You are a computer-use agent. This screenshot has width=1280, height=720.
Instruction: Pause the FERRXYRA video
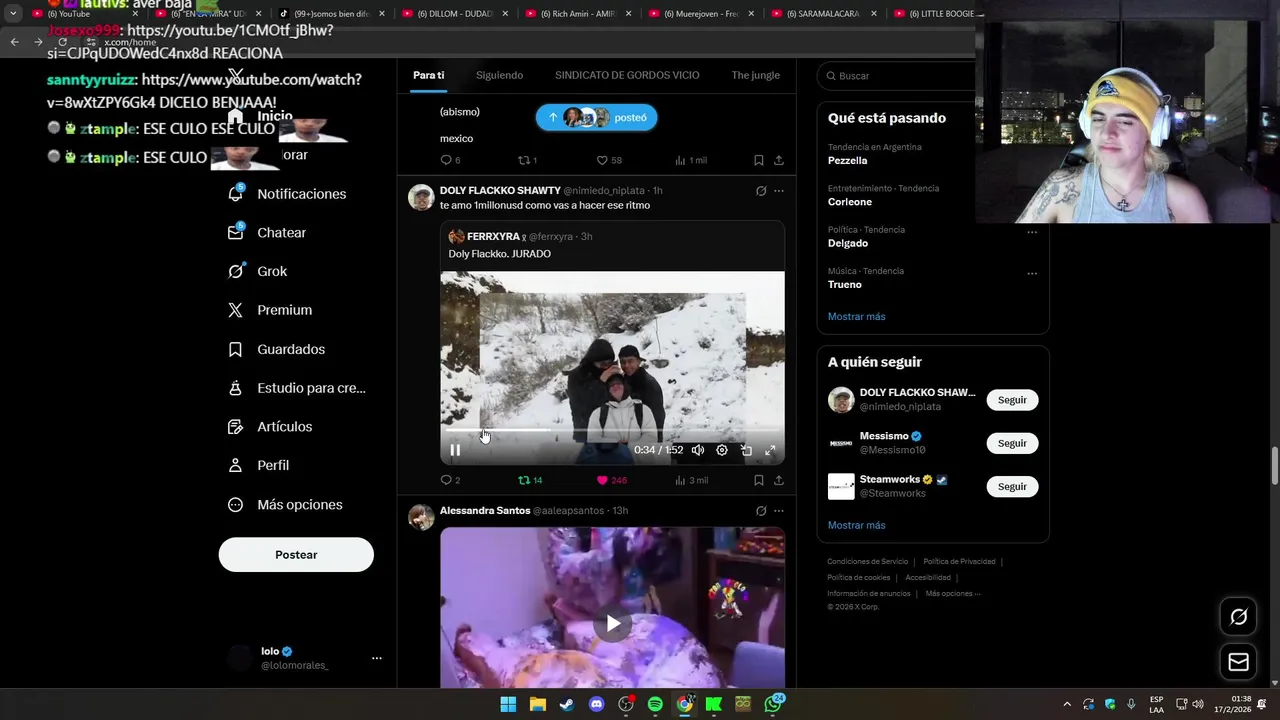tap(455, 450)
